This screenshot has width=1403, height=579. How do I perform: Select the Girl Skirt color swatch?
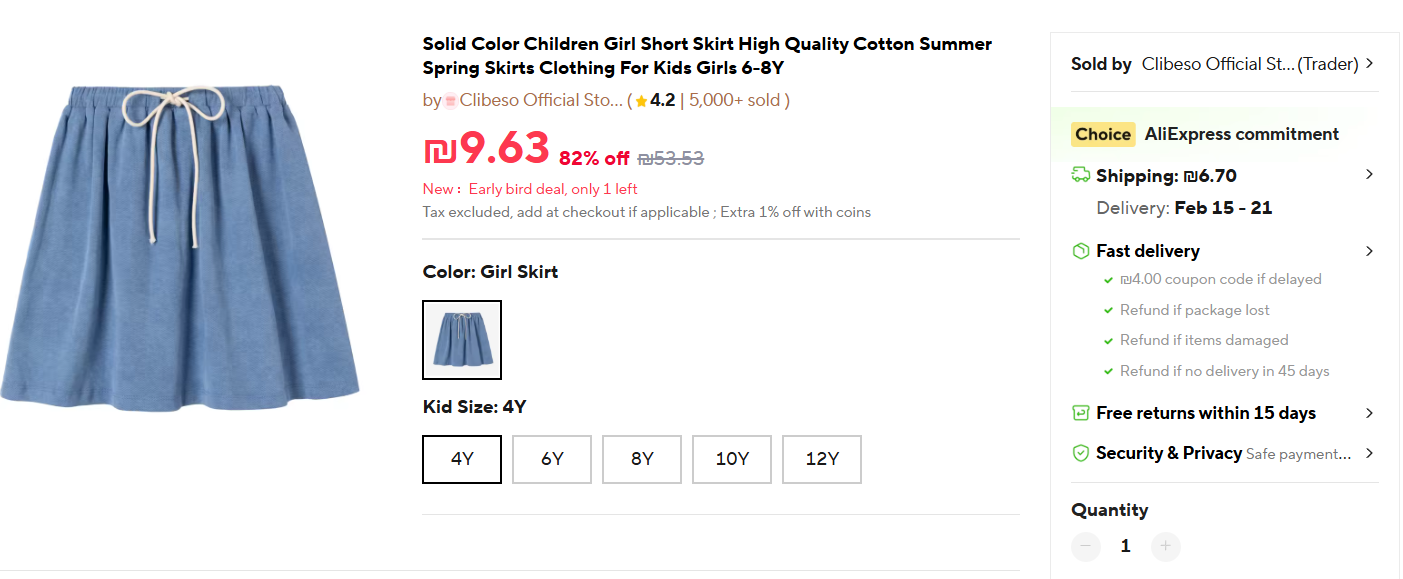tap(462, 340)
